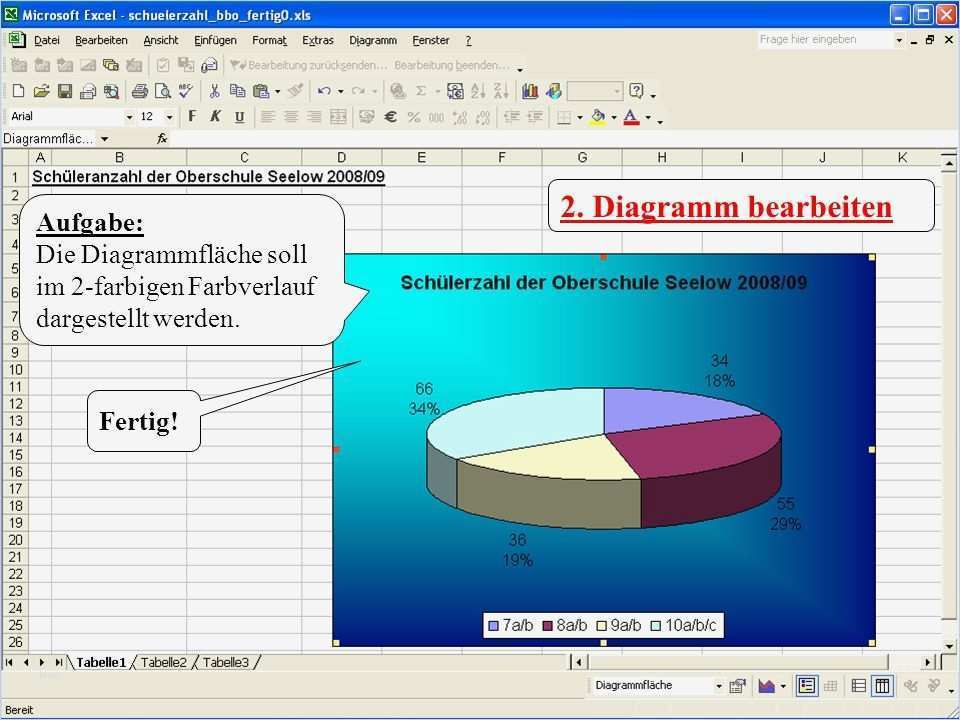960x720 pixels.
Task: Open the font size 12 dropdown
Action: [170, 116]
